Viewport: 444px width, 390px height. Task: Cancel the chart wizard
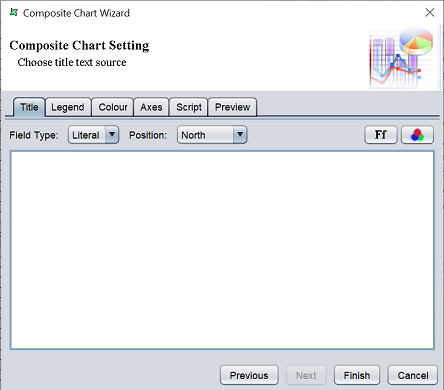click(413, 375)
